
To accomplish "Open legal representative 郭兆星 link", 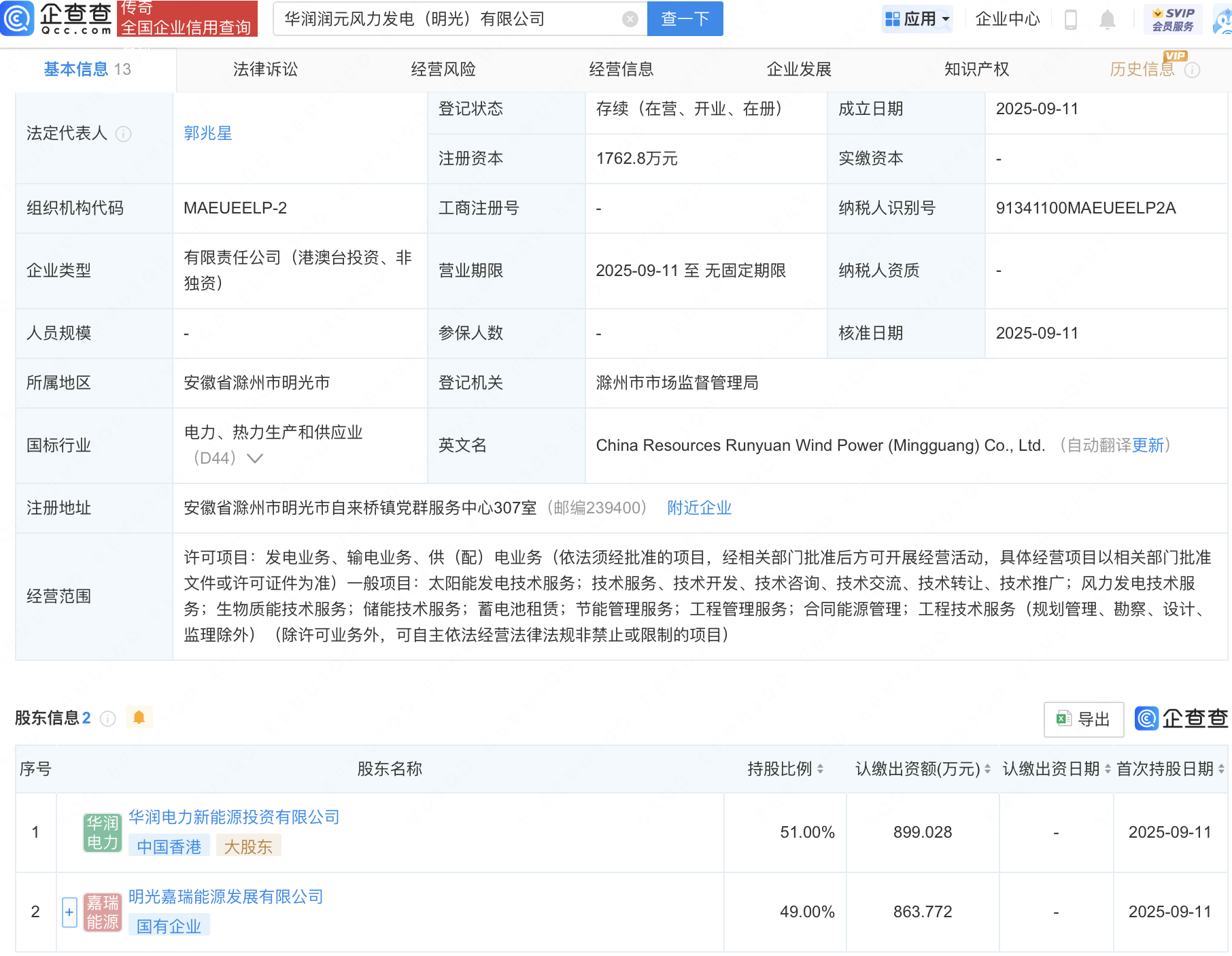I will pyautogui.click(x=208, y=133).
